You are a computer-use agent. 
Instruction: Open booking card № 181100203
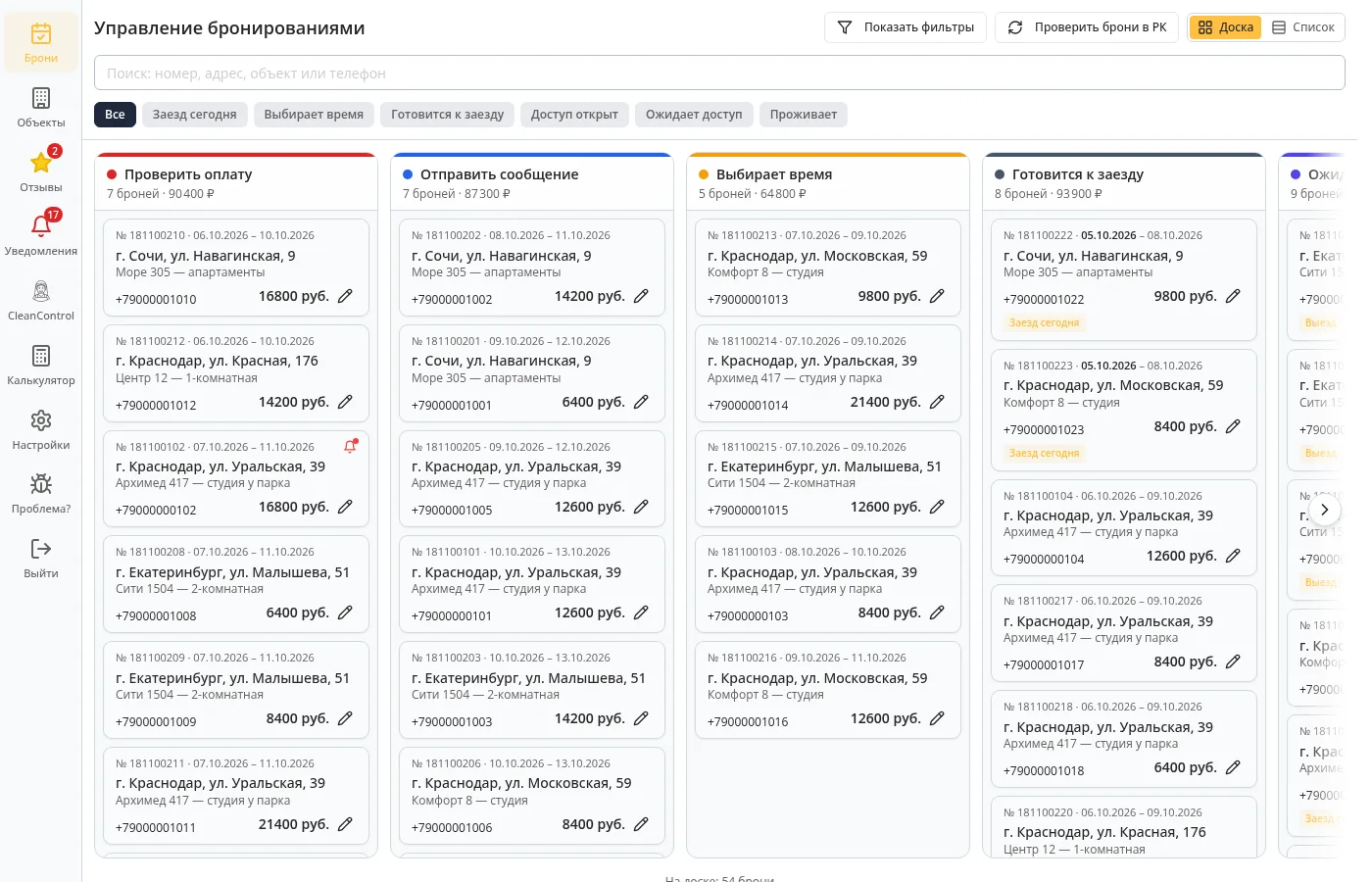pos(532,690)
